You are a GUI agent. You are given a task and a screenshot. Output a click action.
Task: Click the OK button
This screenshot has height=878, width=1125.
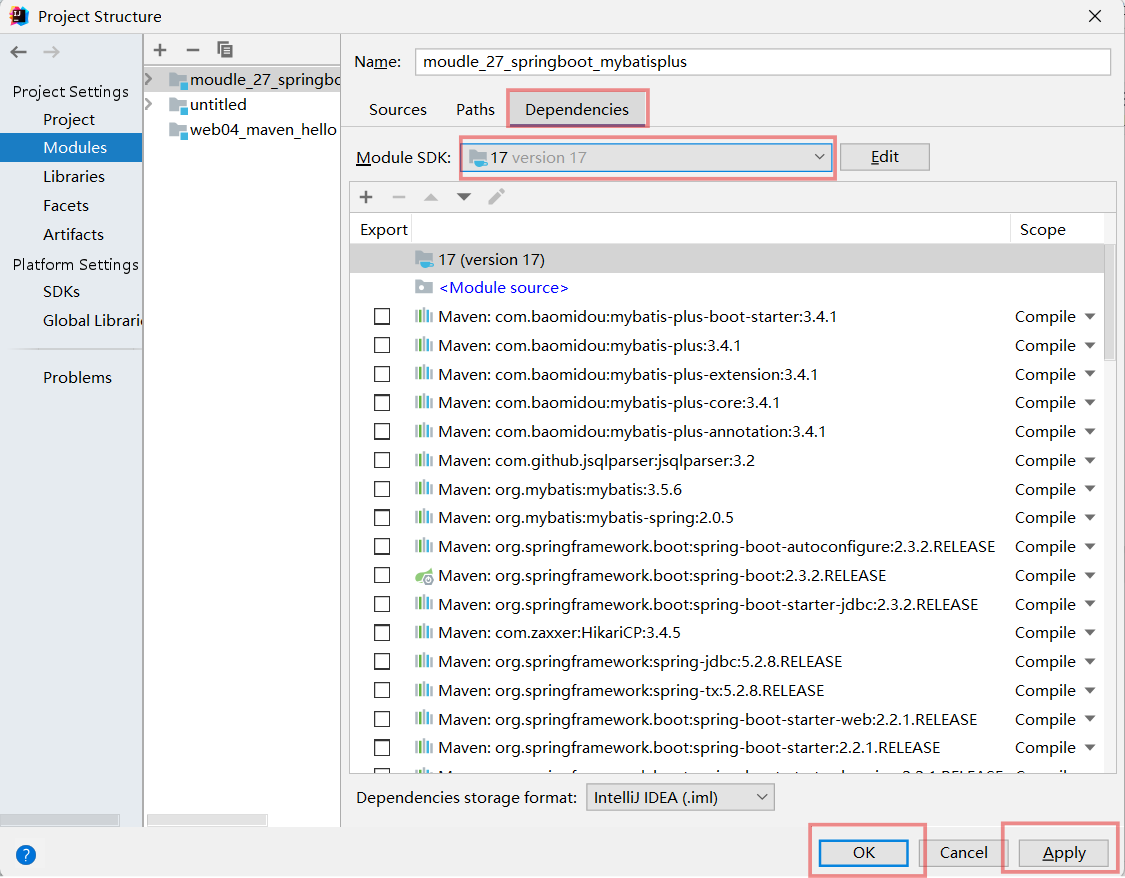click(x=864, y=853)
